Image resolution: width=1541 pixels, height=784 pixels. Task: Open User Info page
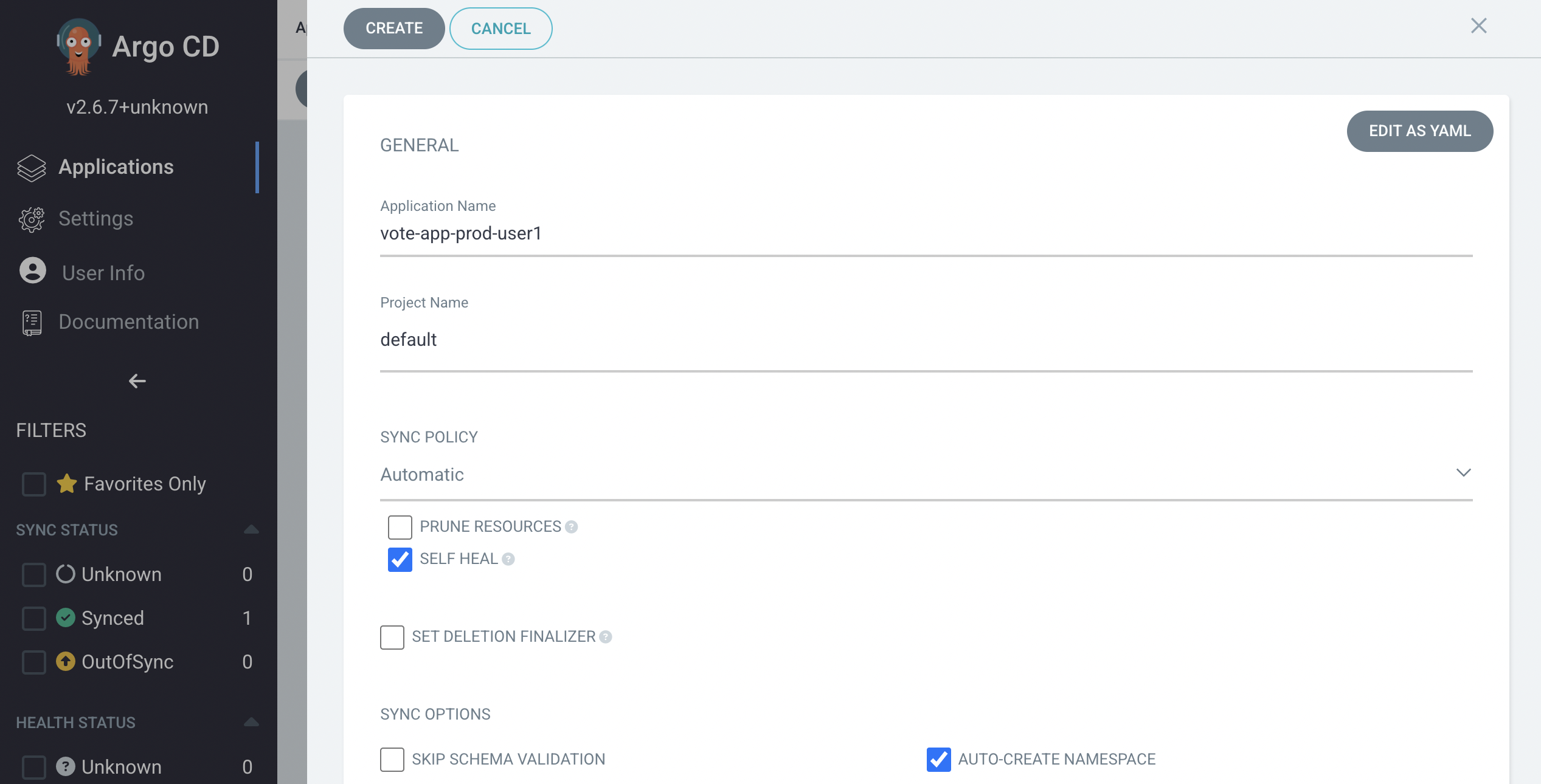tap(103, 273)
